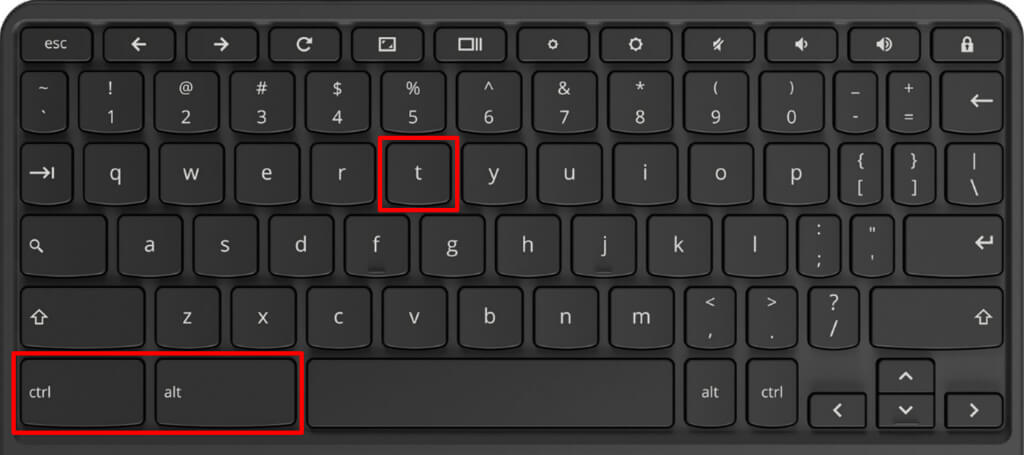1024x455 pixels.
Task: Click the esc key
Action: coord(56,44)
